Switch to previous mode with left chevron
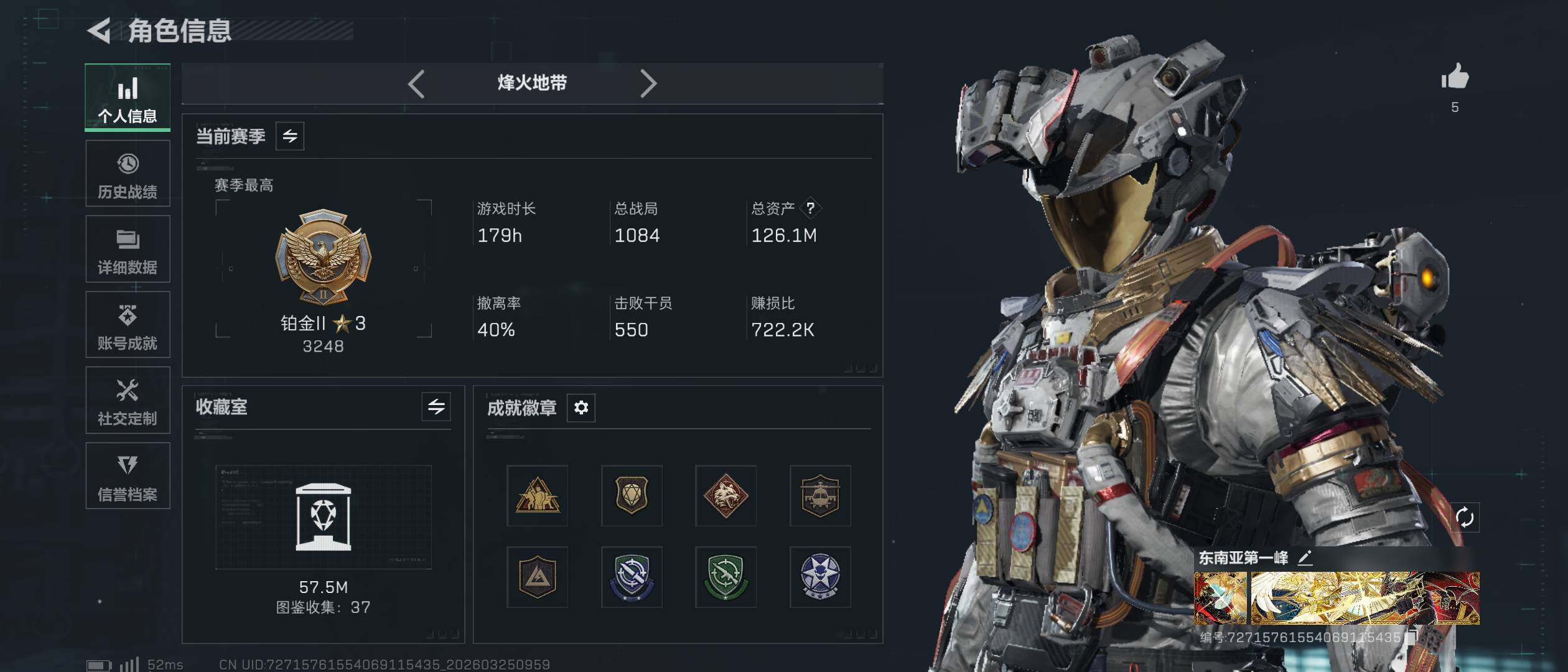This screenshot has height=672, width=1568. [416, 83]
